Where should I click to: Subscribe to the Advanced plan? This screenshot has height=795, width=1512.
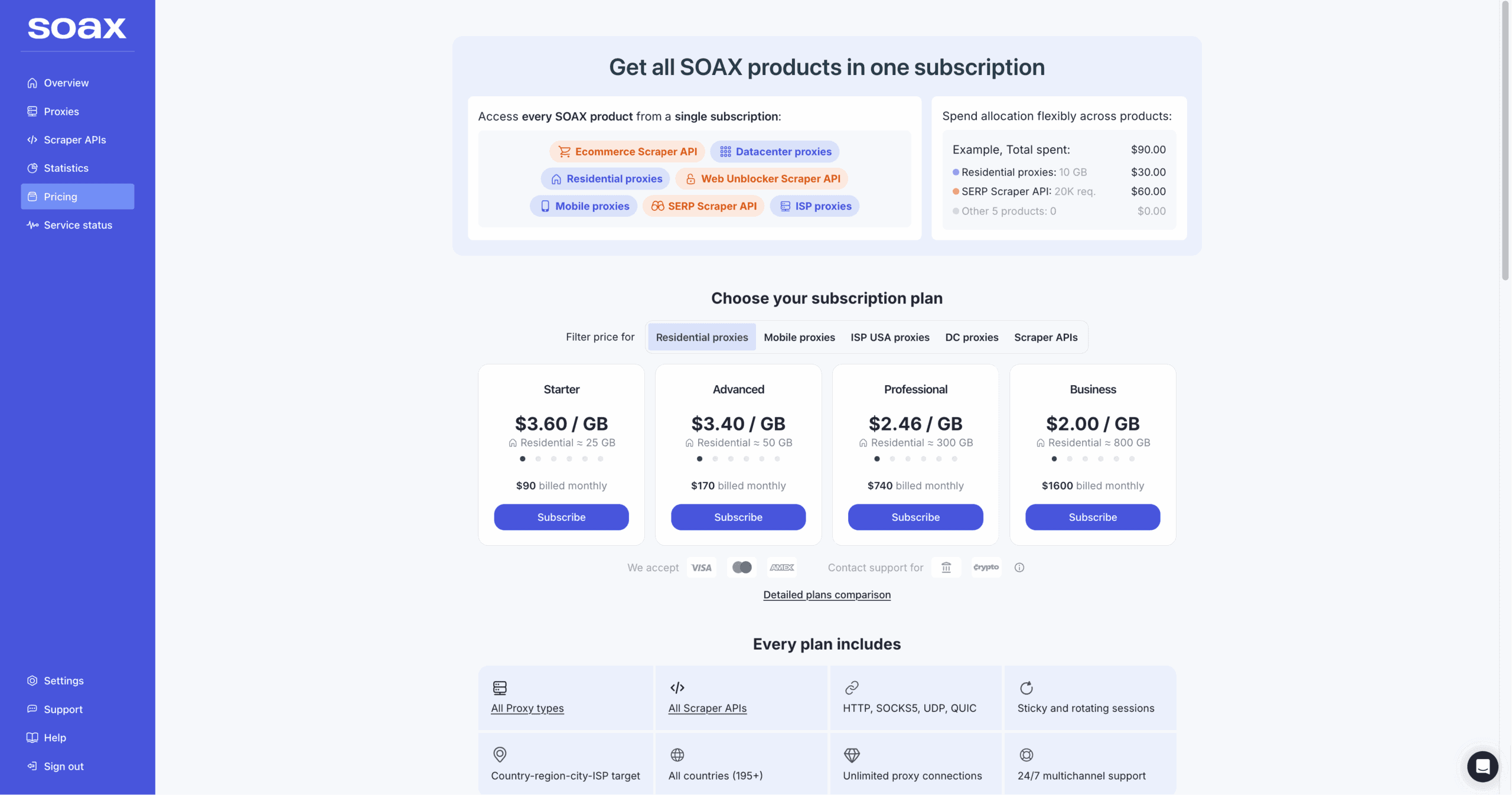click(x=738, y=517)
